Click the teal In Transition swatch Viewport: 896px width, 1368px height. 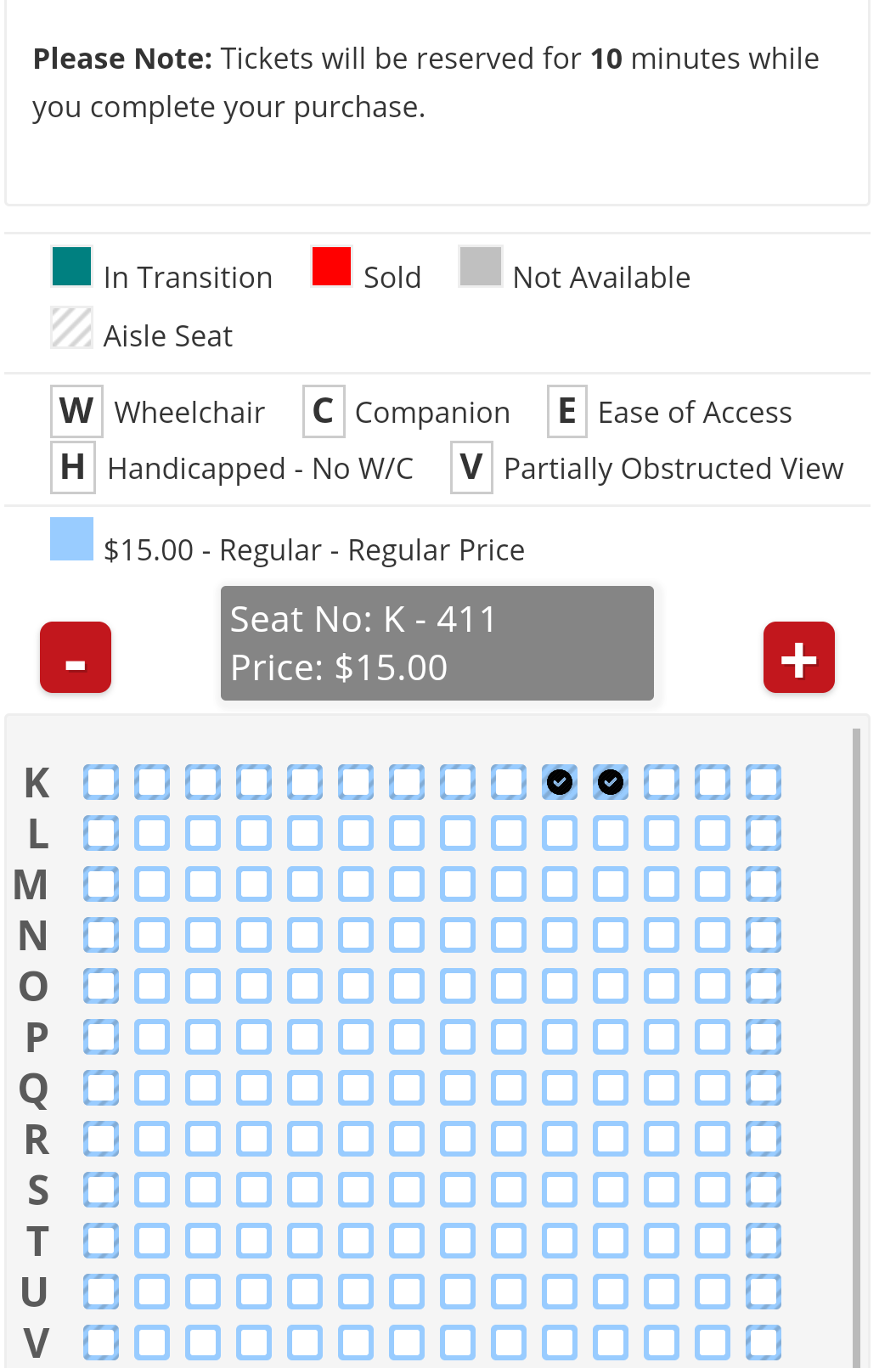71,267
